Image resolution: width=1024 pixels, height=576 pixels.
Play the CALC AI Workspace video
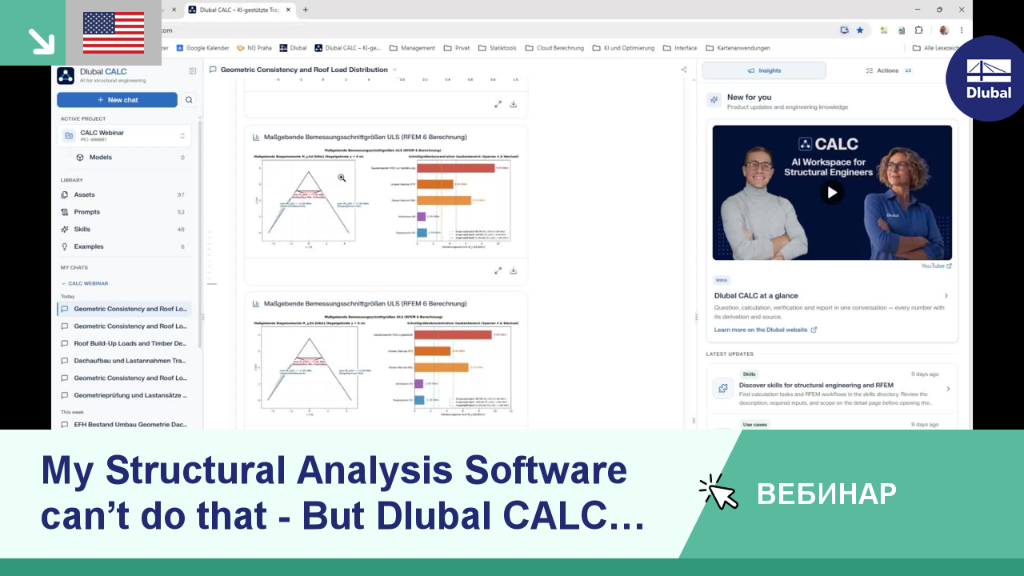point(831,193)
